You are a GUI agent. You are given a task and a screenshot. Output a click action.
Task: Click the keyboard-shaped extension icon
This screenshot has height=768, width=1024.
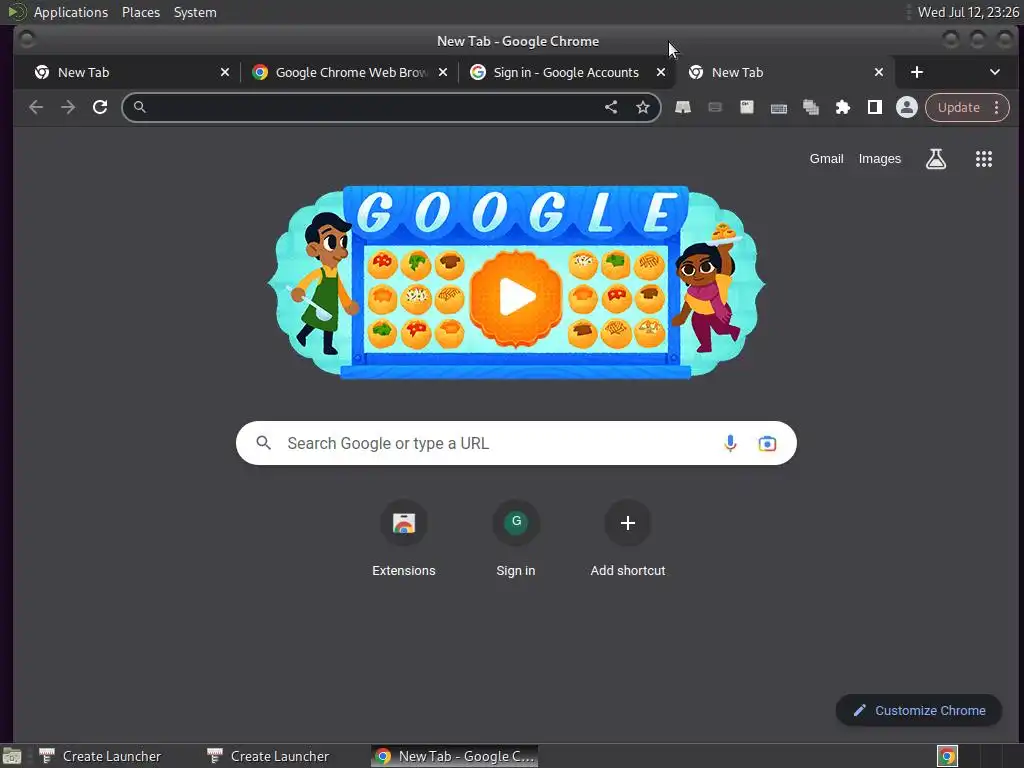pyautogui.click(x=778, y=107)
